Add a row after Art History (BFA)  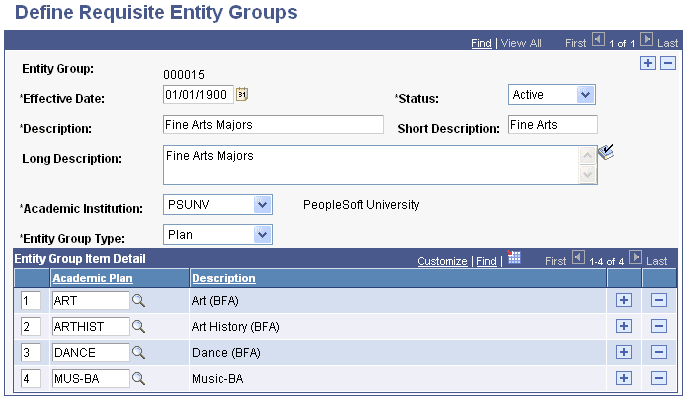click(x=623, y=326)
